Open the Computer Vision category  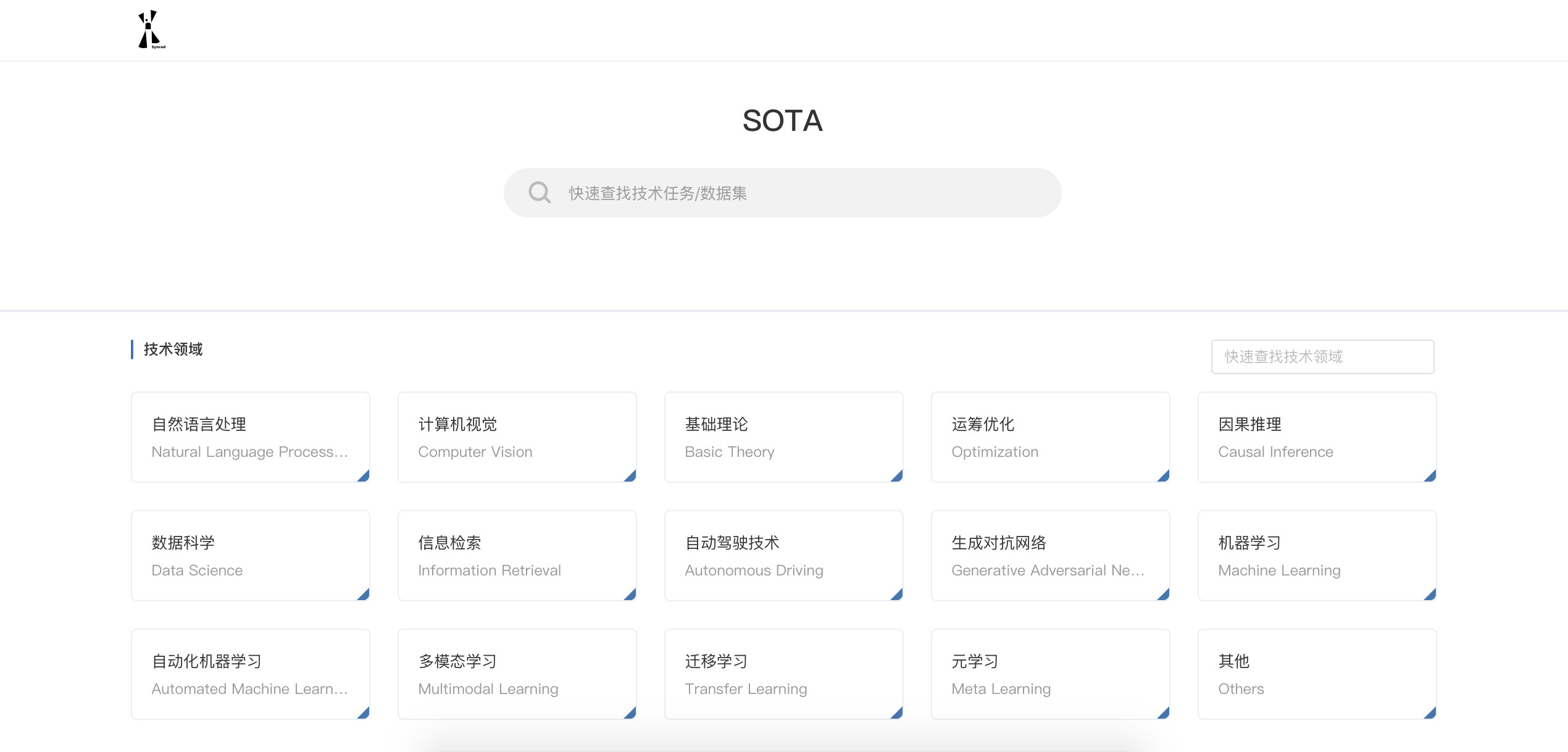tap(516, 437)
